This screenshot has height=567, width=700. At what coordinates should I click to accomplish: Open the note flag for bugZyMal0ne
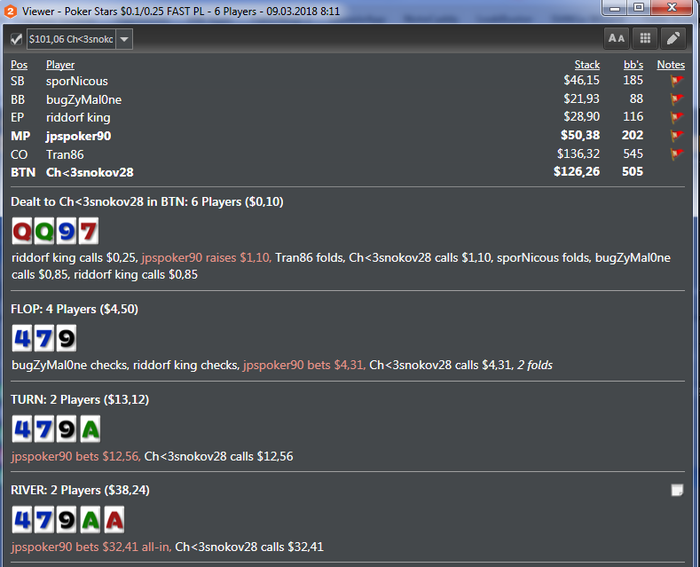coord(677,99)
